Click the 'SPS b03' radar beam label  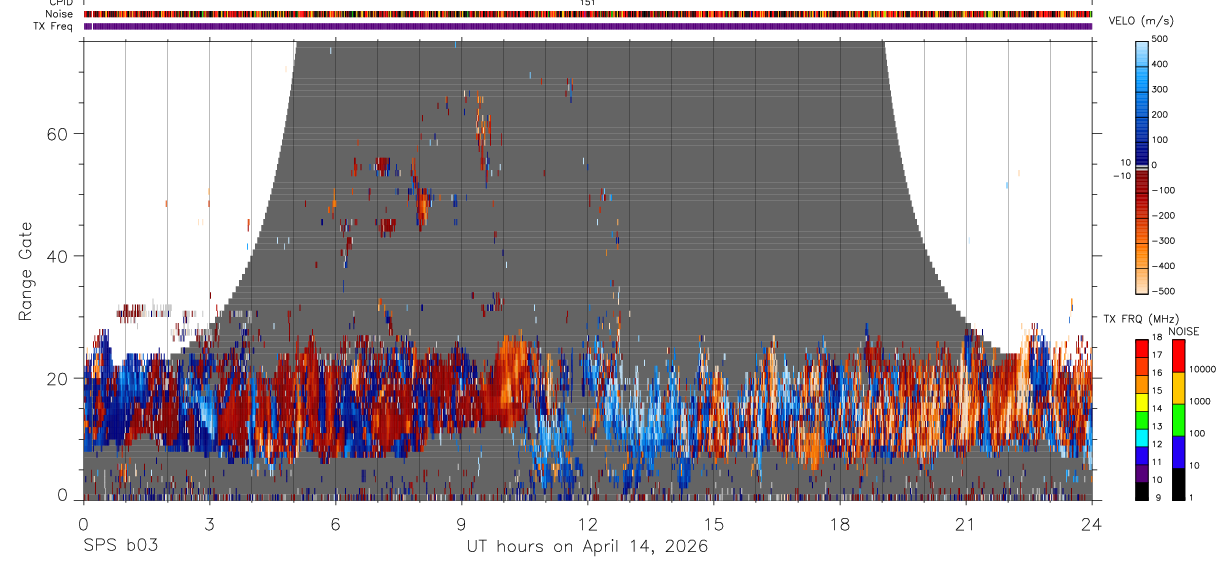pos(120,546)
